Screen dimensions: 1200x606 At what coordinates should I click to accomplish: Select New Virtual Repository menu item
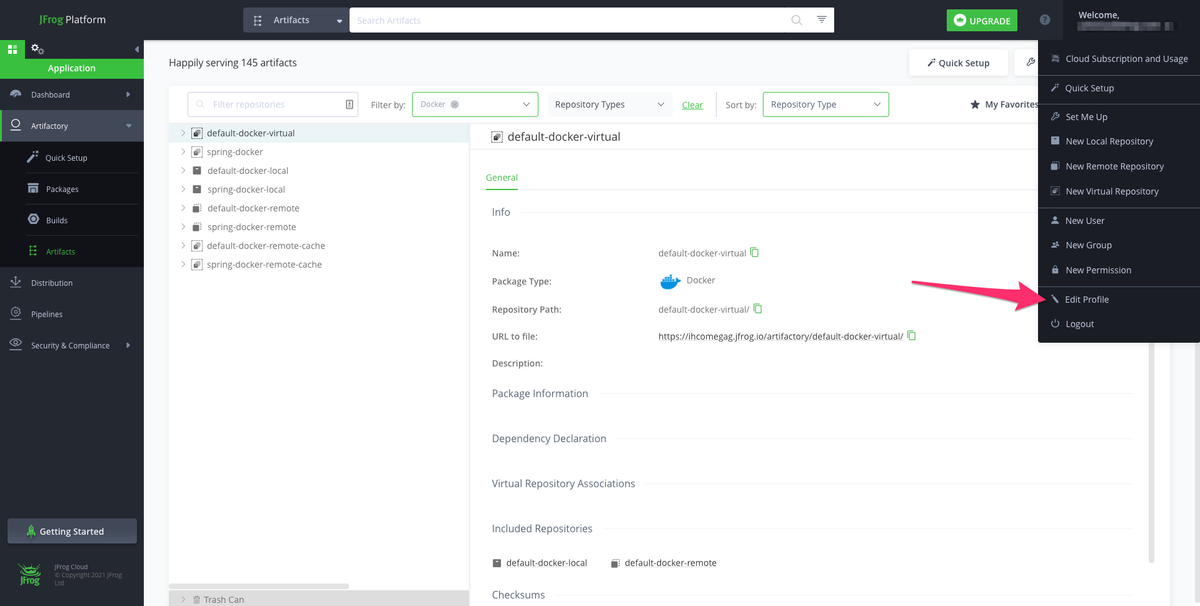(1119, 191)
